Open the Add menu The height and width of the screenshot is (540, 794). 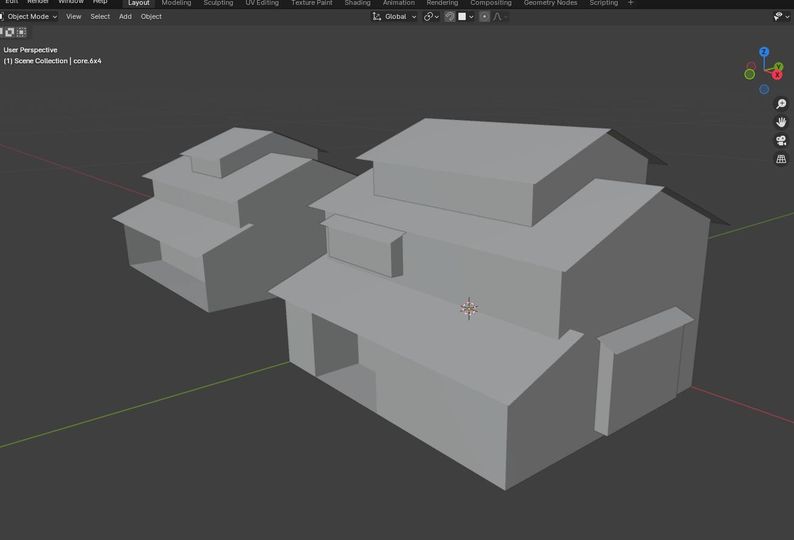[125, 17]
